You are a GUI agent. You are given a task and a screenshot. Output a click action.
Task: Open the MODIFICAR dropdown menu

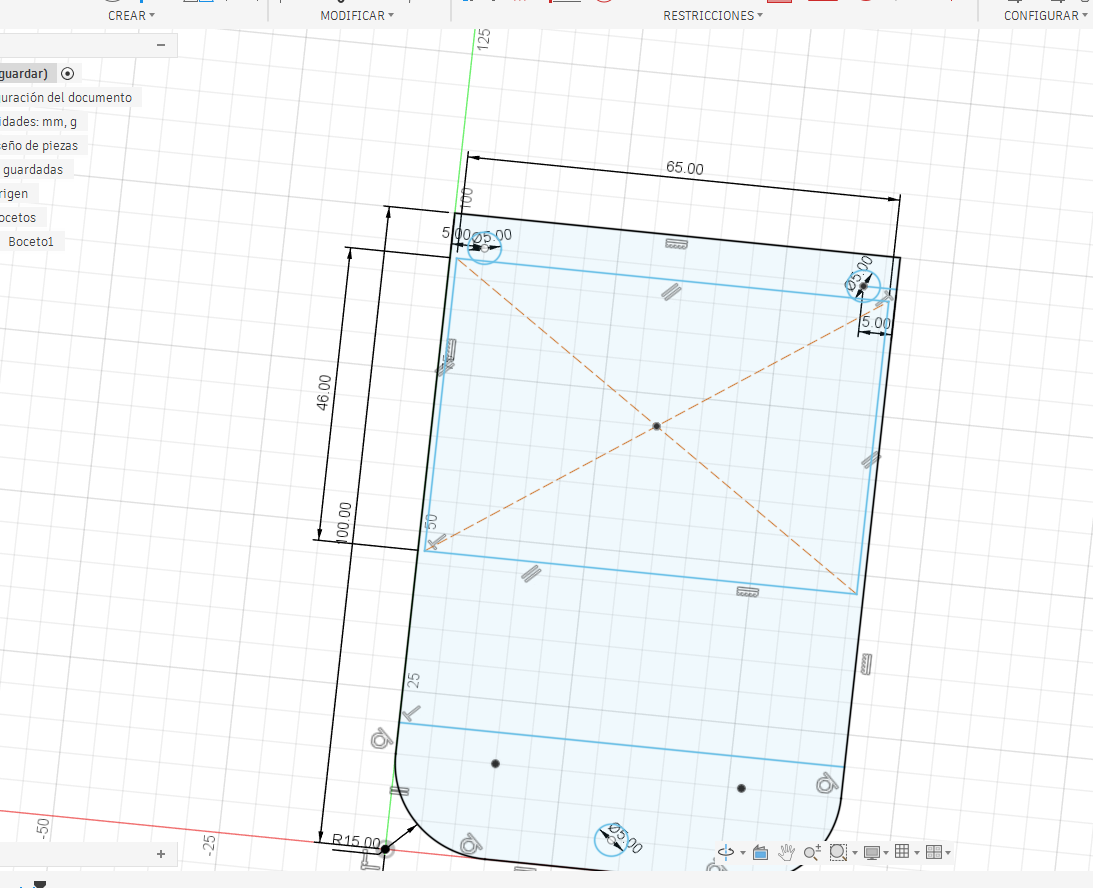point(357,15)
